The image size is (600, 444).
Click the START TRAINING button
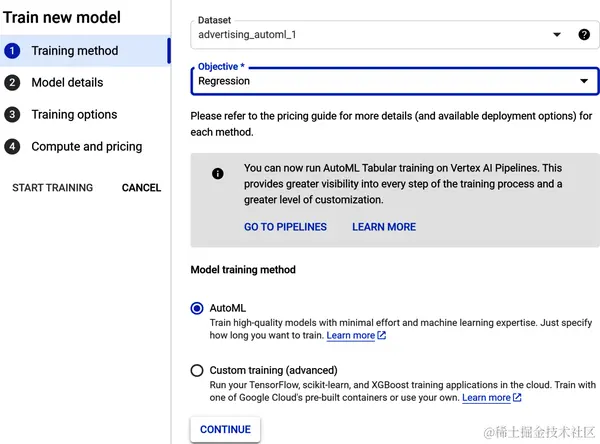[52, 188]
